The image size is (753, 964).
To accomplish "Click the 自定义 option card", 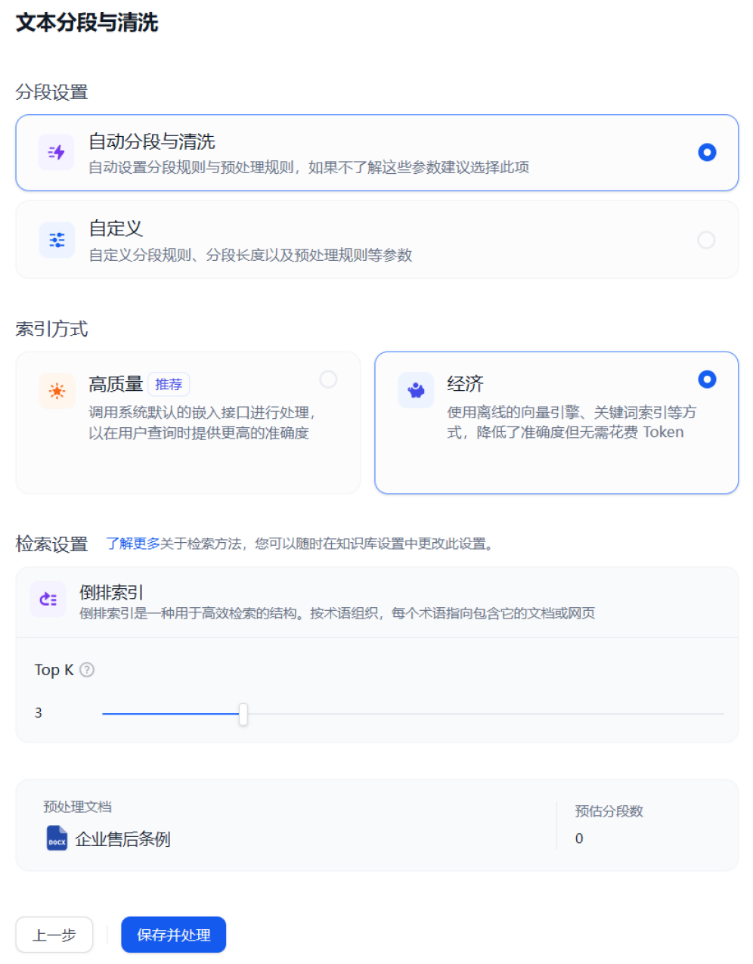I will (x=376, y=238).
